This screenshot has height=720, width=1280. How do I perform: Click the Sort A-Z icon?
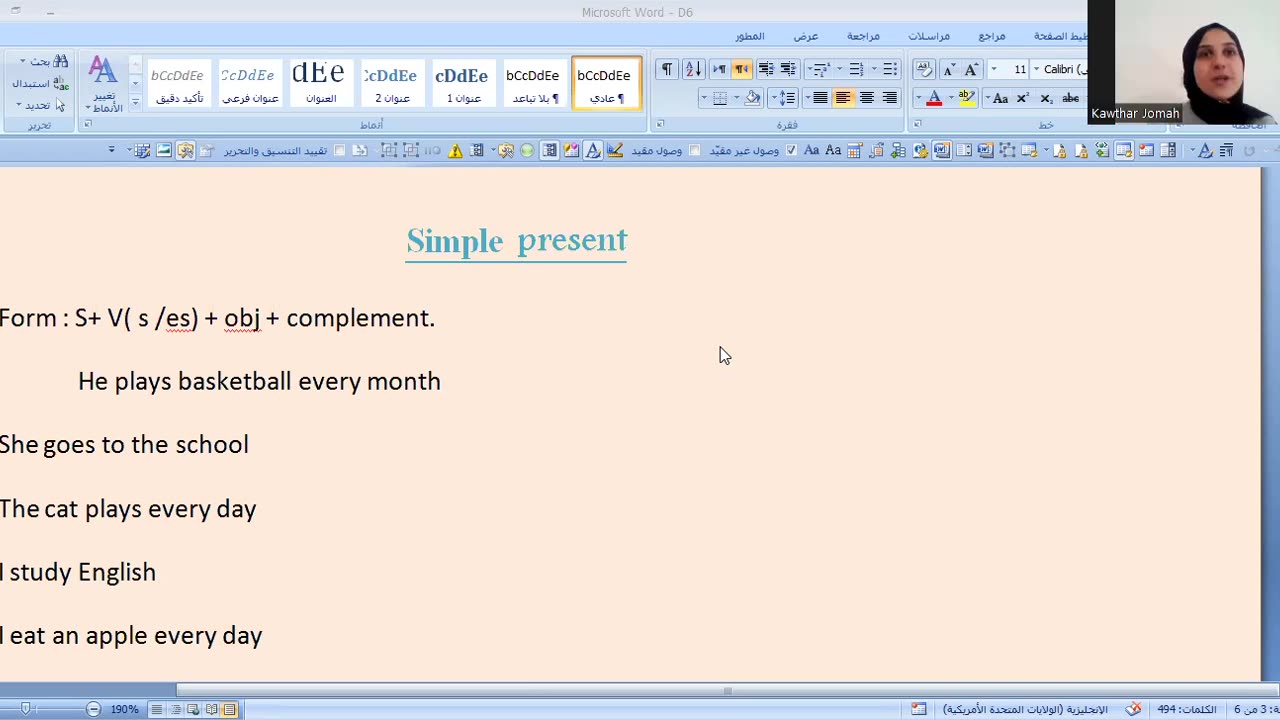(694, 69)
